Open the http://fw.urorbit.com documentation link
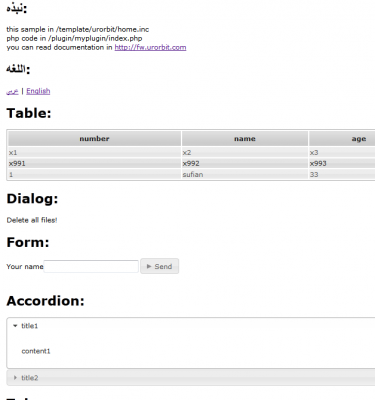 [150, 47]
